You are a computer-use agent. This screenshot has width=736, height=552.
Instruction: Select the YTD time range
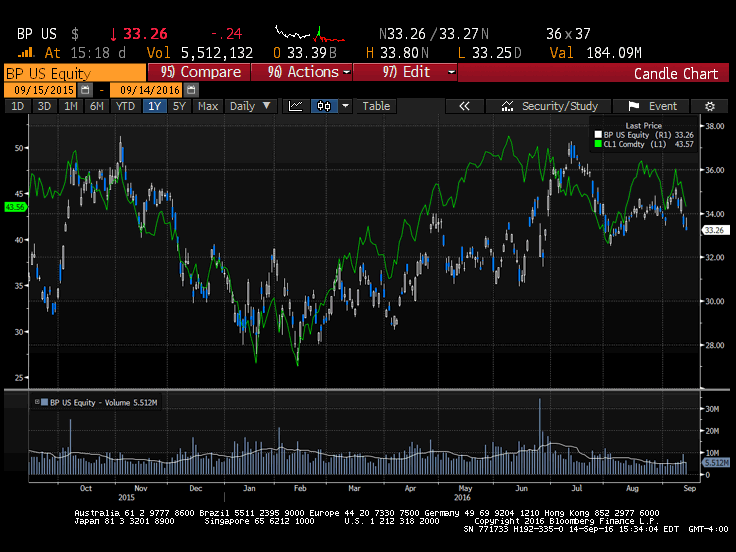point(125,106)
